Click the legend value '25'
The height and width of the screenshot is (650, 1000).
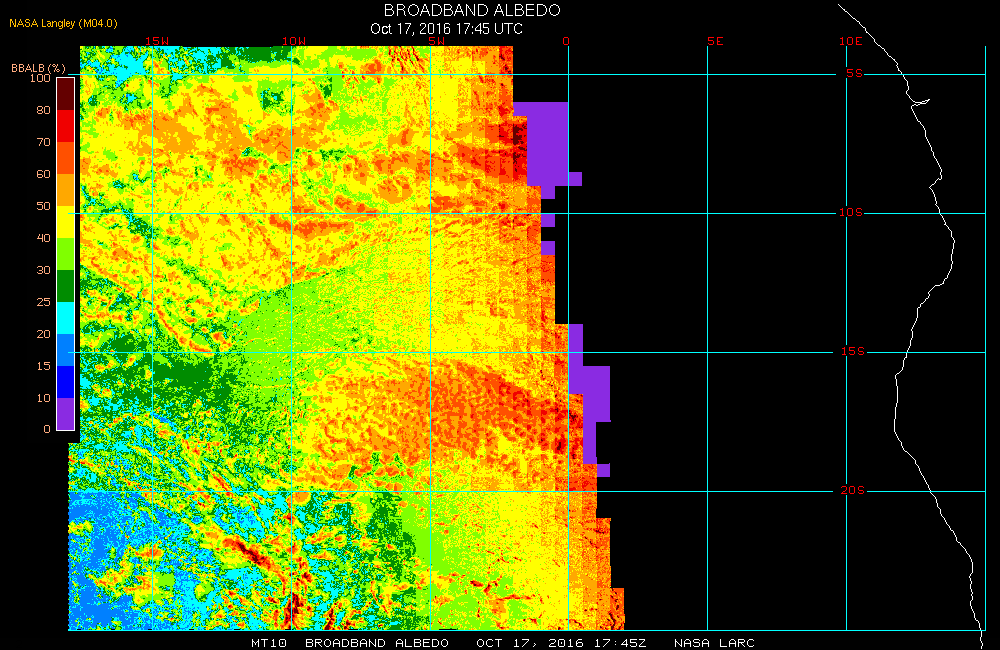tap(43, 302)
